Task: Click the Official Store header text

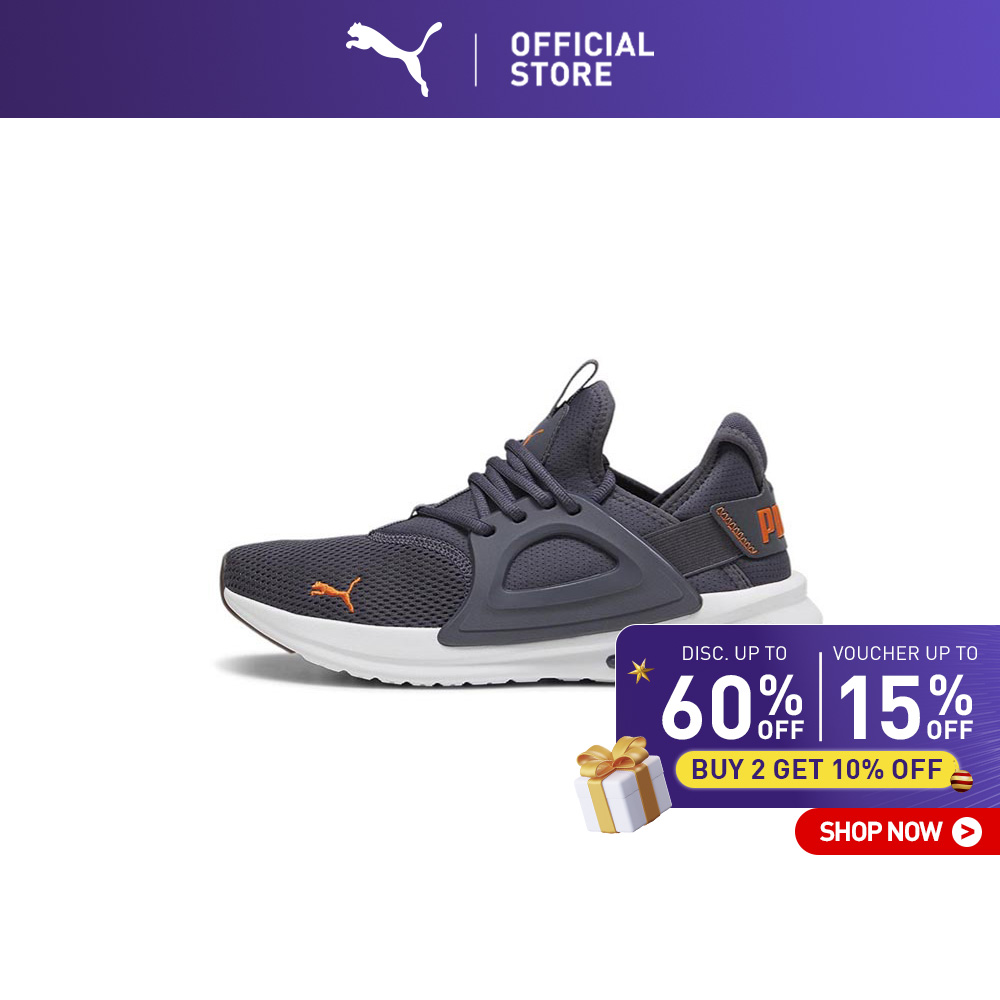Action: [x=582, y=59]
